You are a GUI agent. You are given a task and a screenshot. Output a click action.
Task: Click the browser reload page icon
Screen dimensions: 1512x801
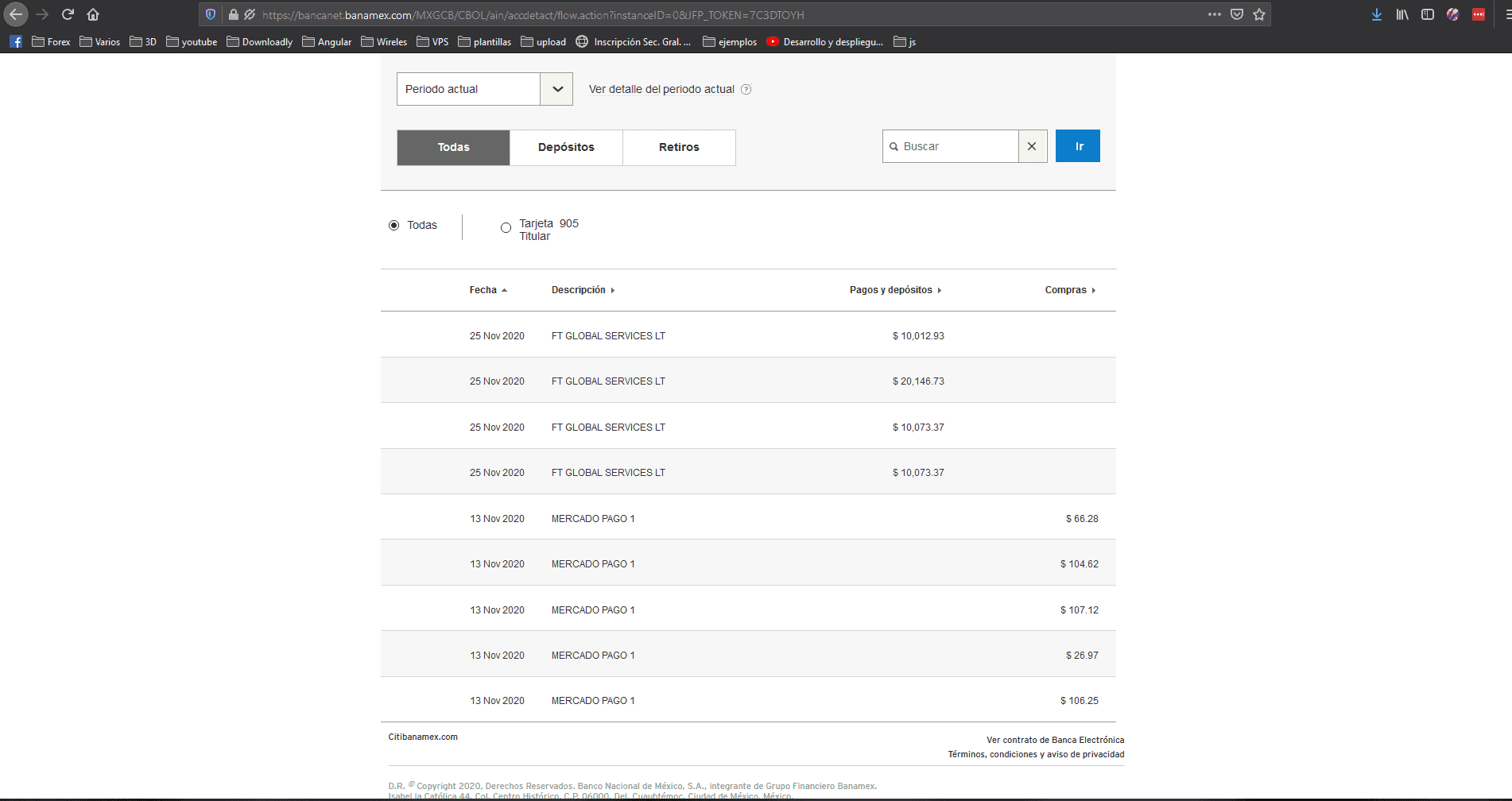pyautogui.click(x=68, y=14)
